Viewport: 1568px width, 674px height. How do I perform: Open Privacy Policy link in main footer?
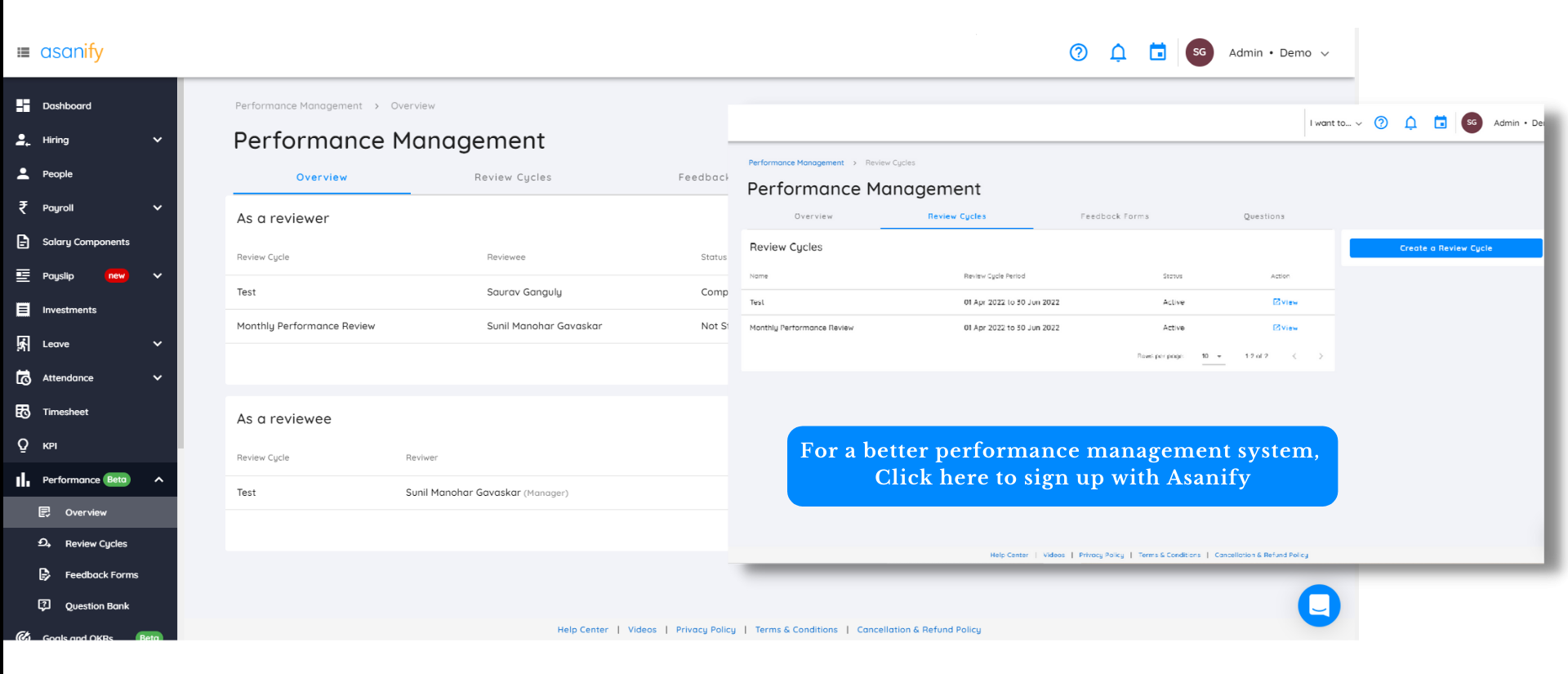tap(706, 630)
